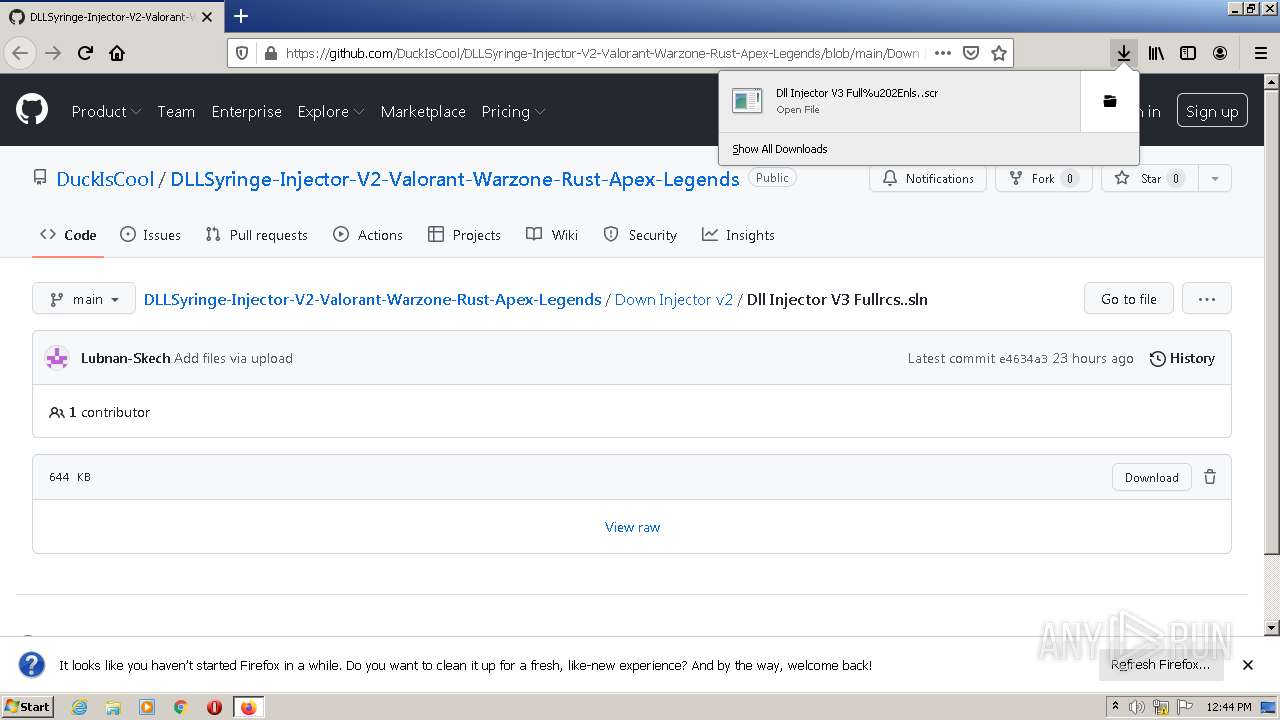Open the downloaded Dll Injector .scr file
Screen dimensions: 1280x720
(899, 101)
